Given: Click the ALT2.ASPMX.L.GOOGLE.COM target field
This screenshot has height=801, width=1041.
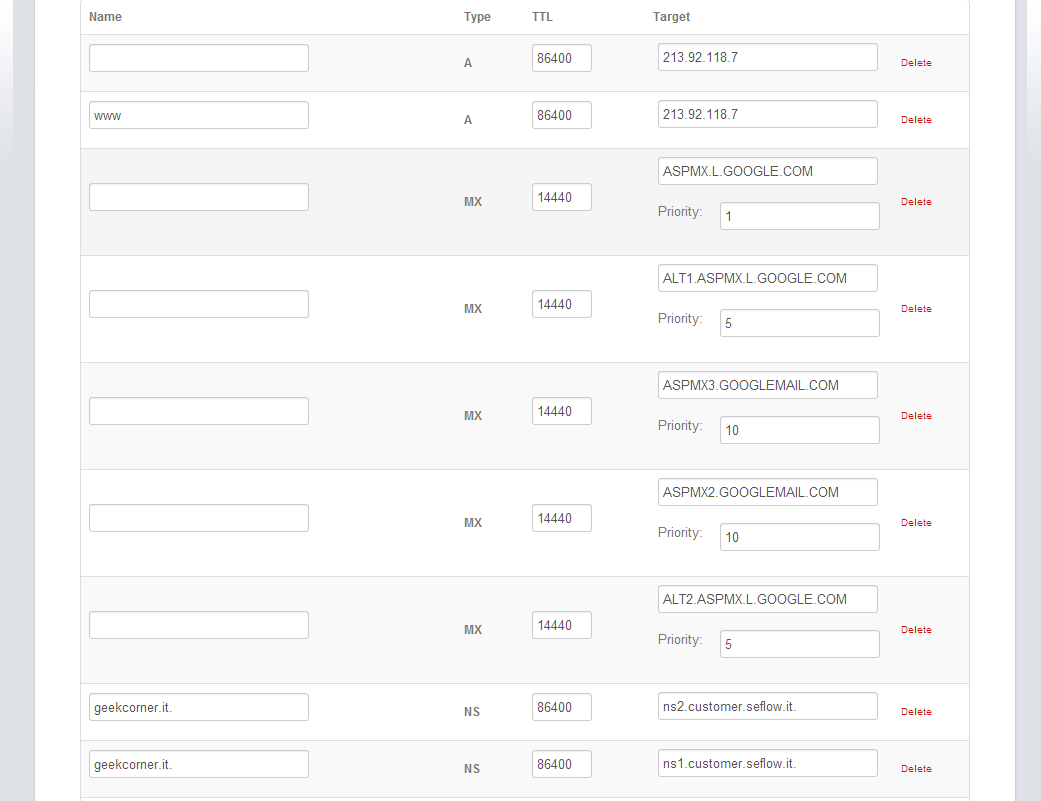Looking at the screenshot, I should pos(767,599).
